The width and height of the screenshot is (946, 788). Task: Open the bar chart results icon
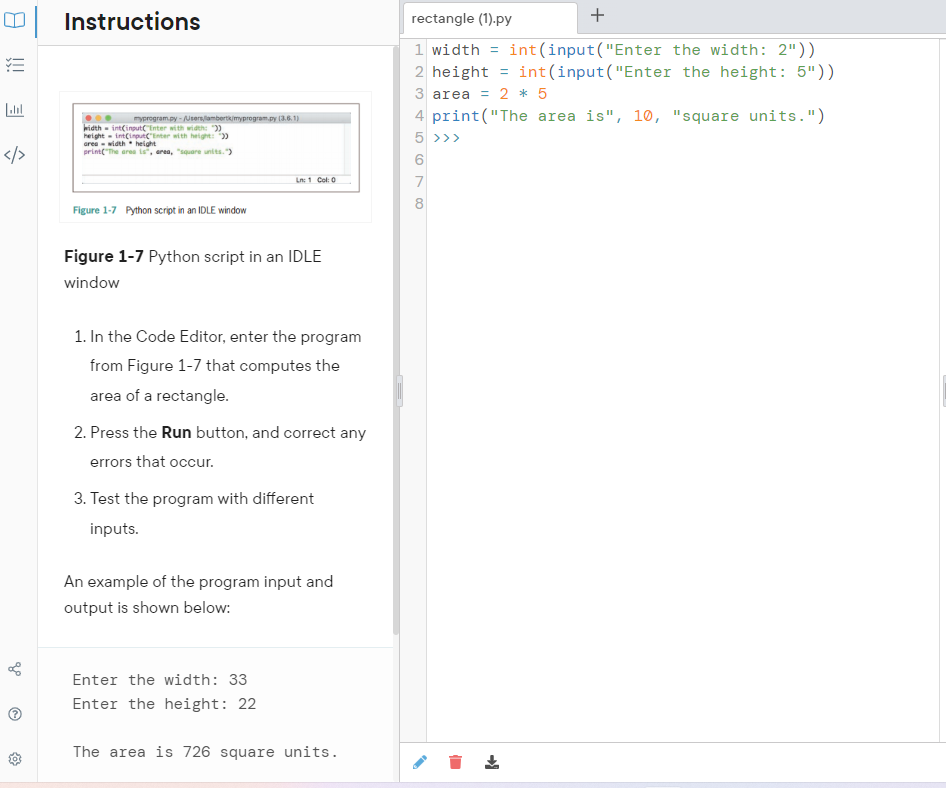(14, 110)
